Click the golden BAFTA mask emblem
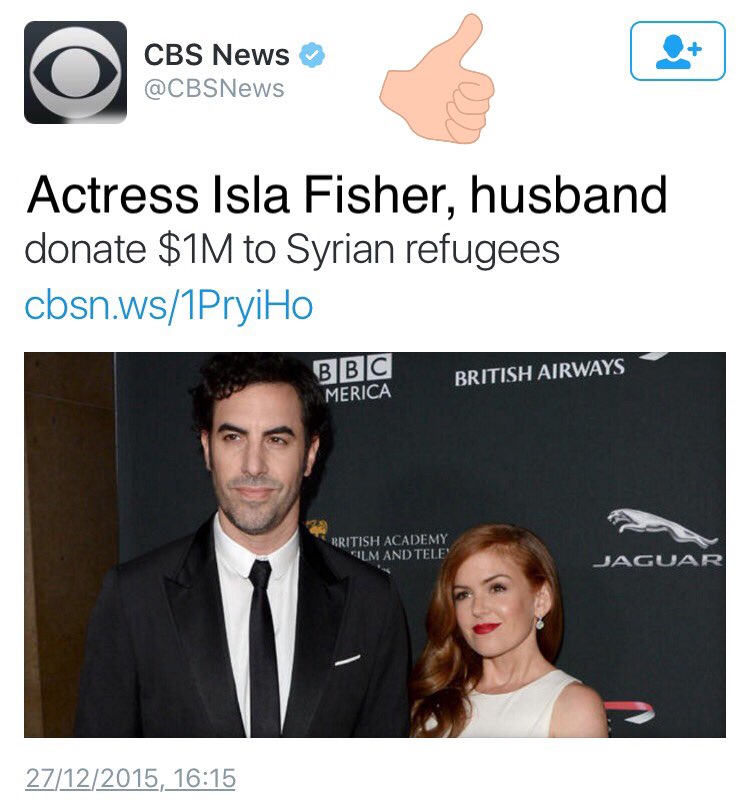Viewport: 750px width, 811px height. click(318, 530)
